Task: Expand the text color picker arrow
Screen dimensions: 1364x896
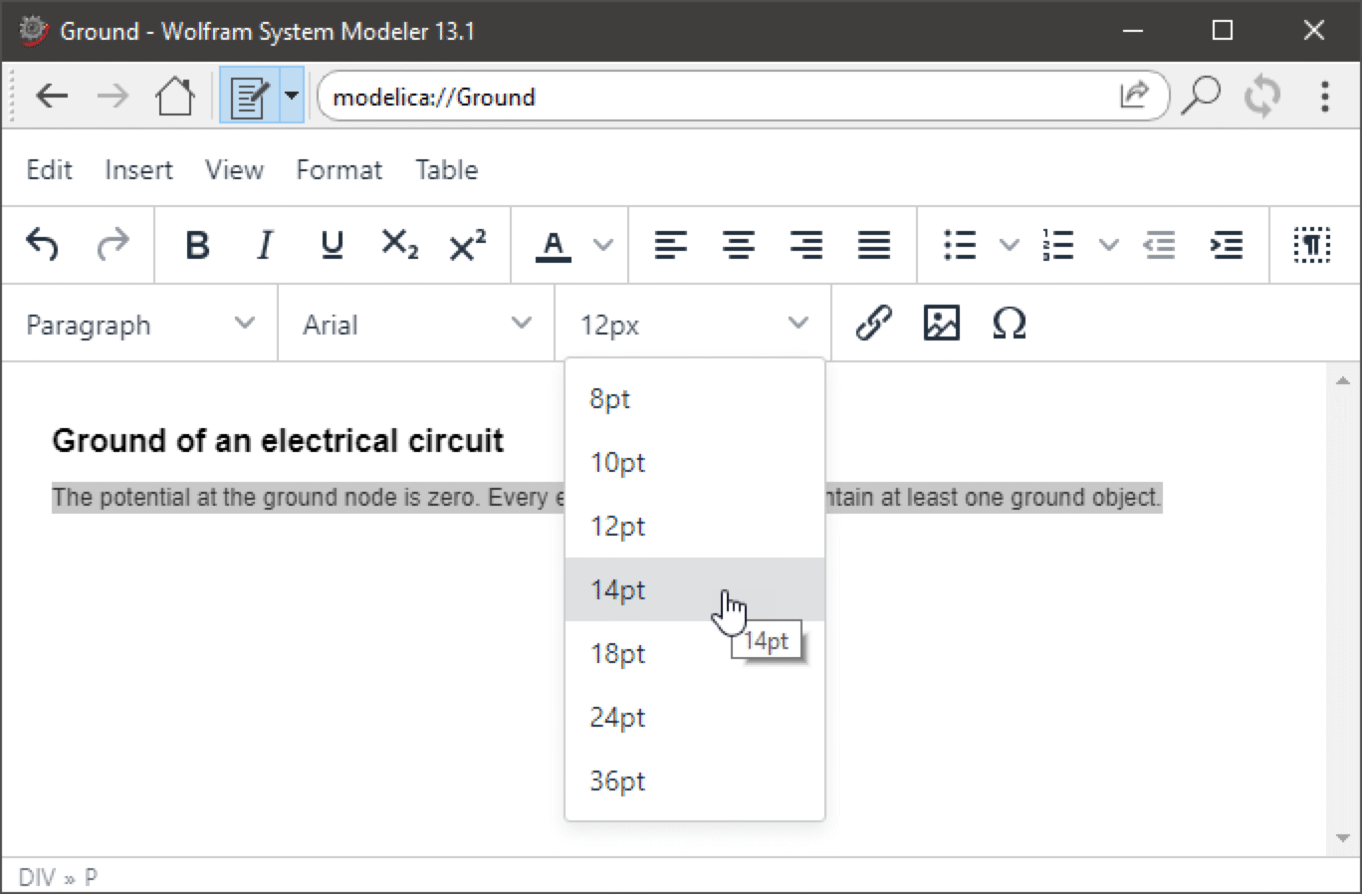Action: coord(602,245)
